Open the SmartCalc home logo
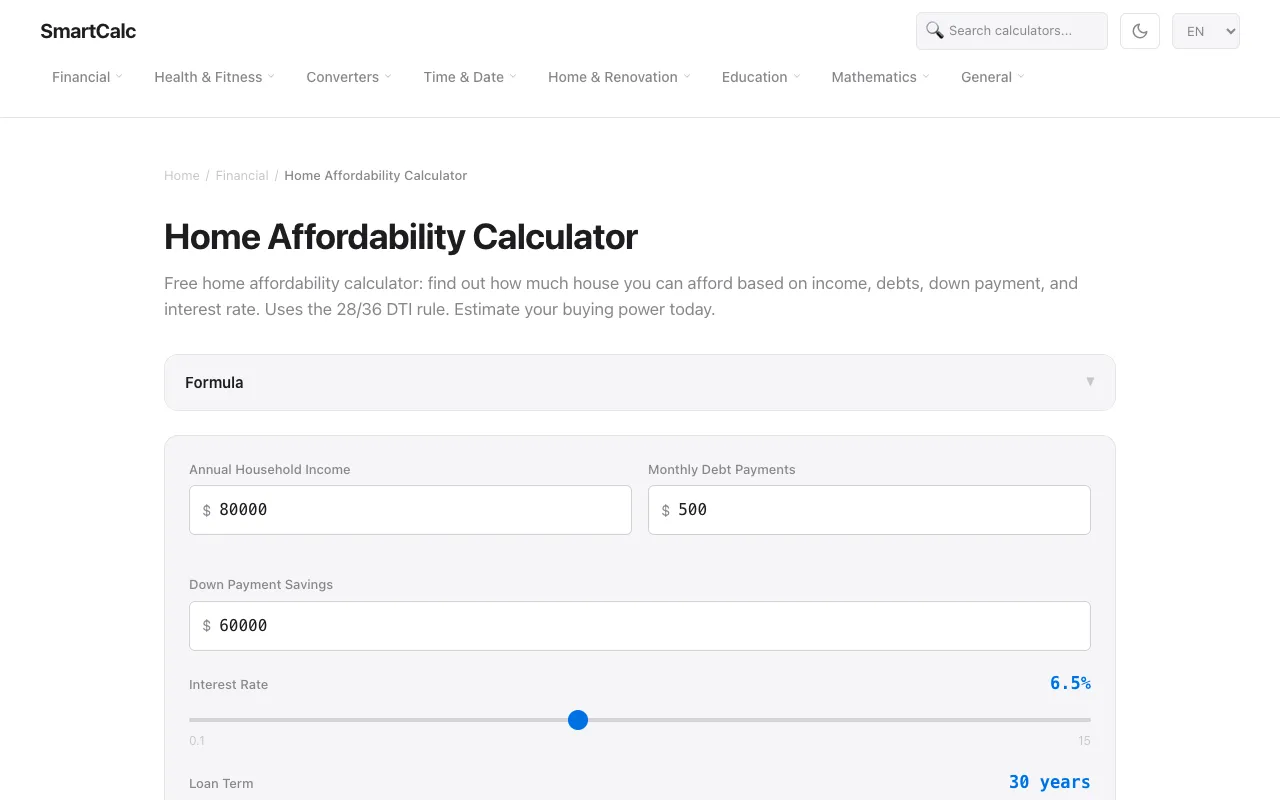Screen dimensions: 1280x800 pyautogui.click(x=88, y=31)
